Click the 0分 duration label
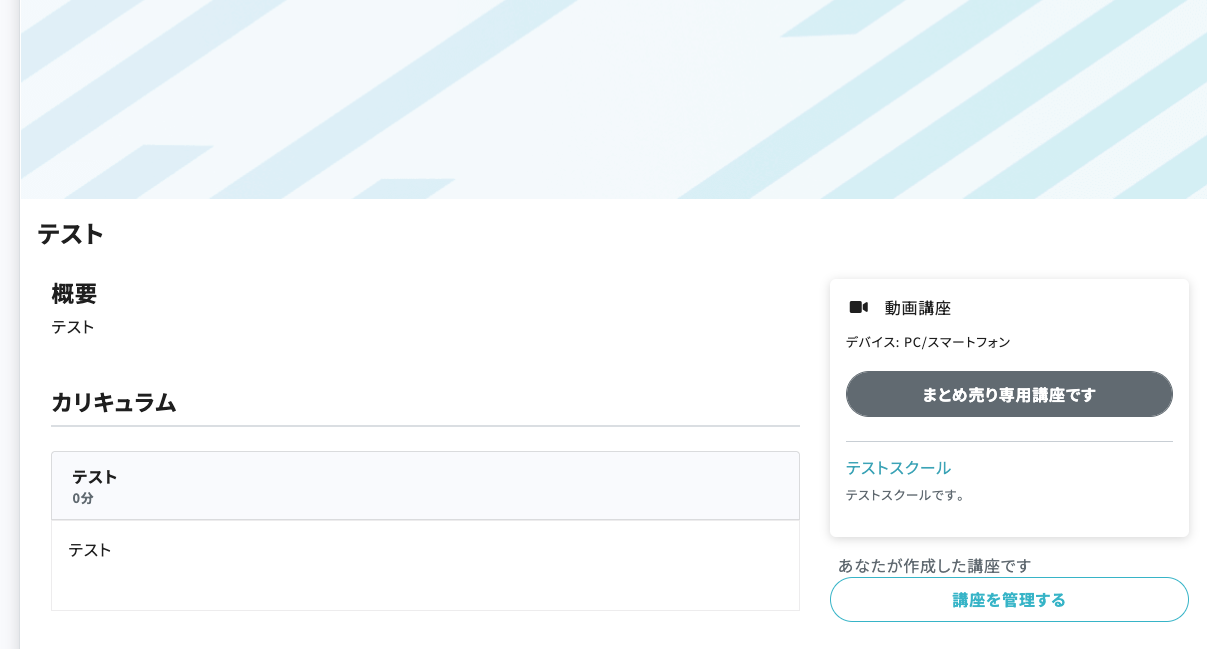 pyautogui.click(x=83, y=498)
